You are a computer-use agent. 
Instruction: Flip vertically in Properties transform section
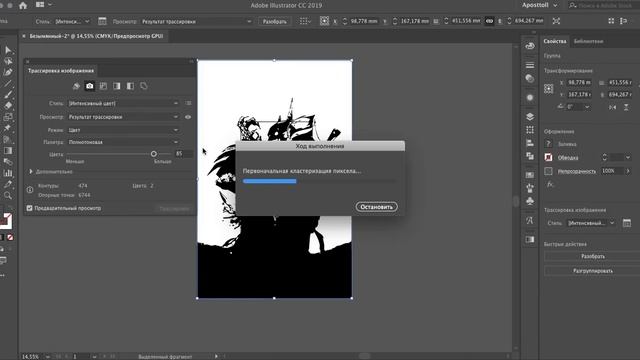626,107
